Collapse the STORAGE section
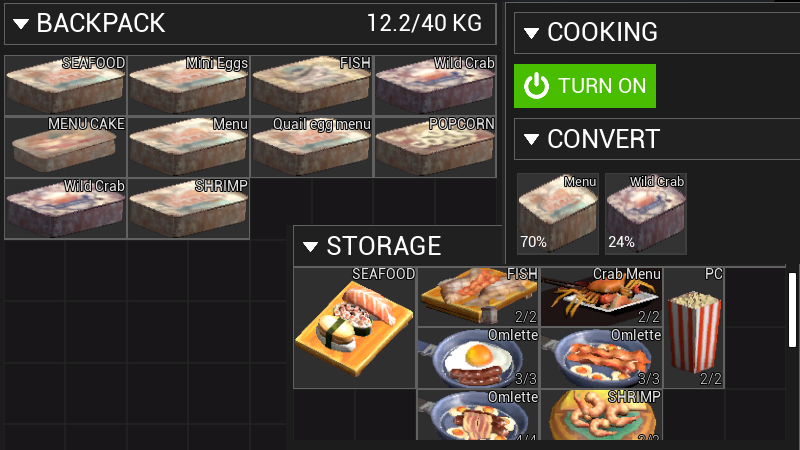Viewport: 800px width, 450px height. click(x=310, y=247)
